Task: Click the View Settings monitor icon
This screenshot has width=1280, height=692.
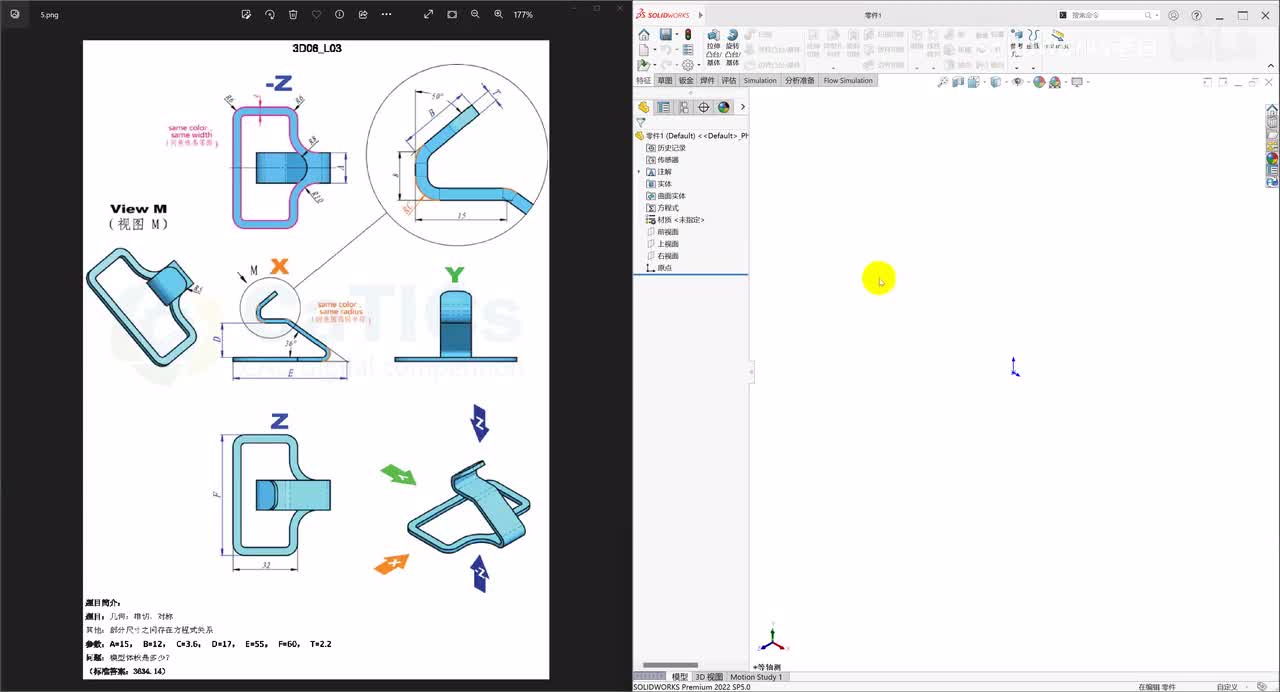Action: [1077, 82]
